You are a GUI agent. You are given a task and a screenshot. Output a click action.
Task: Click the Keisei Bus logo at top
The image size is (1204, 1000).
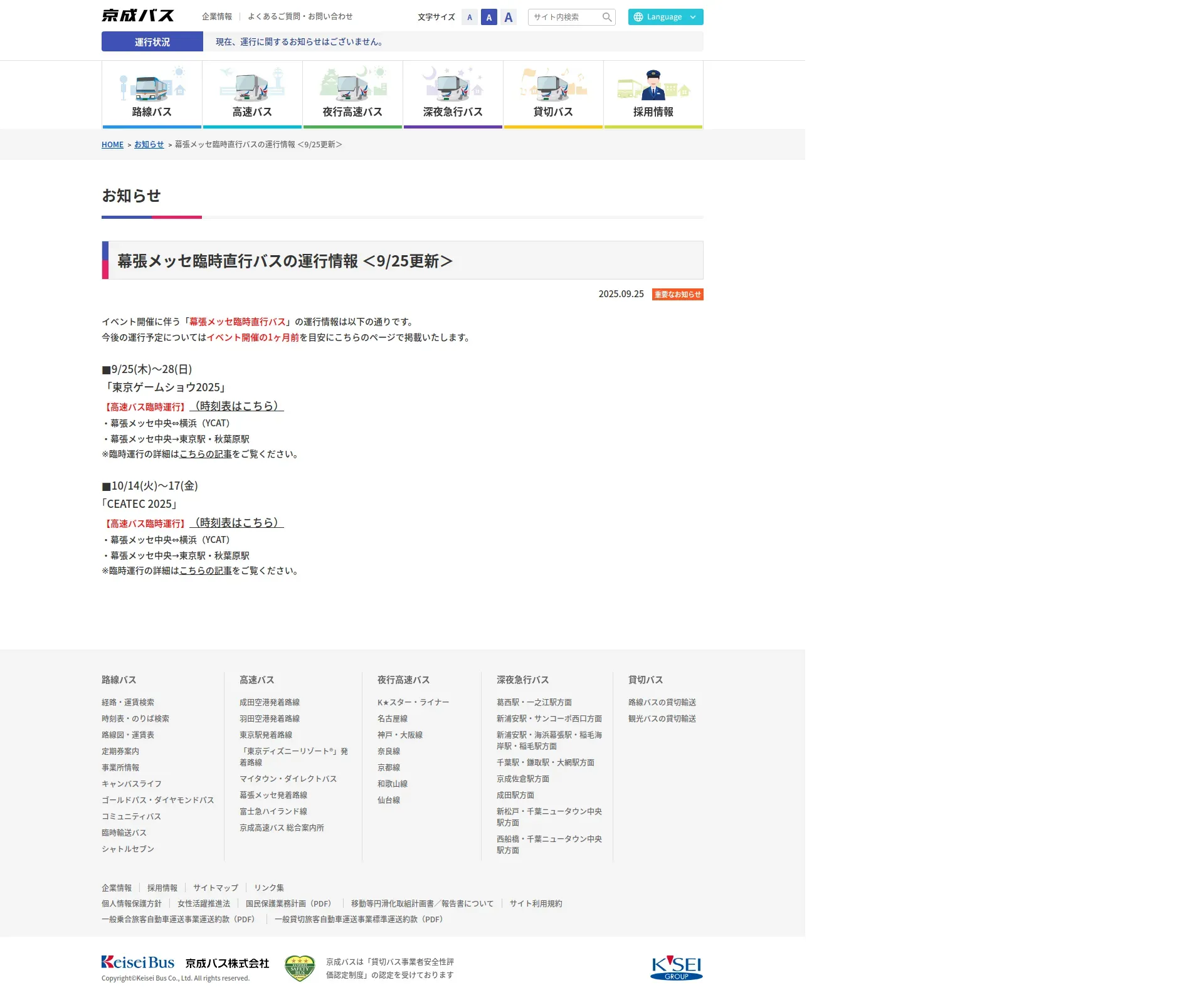pyautogui.click(x=138, y=16)
